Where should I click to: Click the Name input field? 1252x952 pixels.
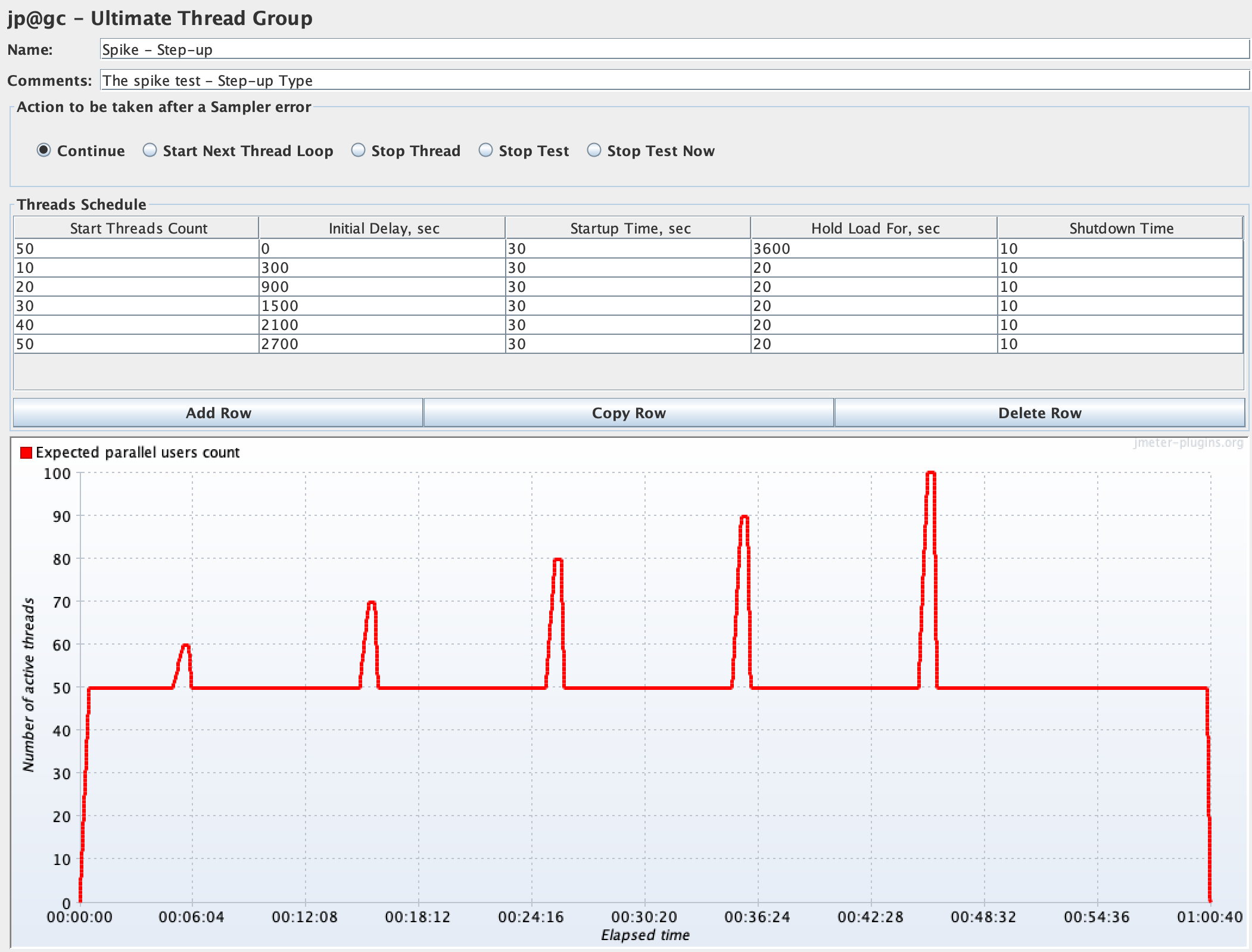coord(674,49)
